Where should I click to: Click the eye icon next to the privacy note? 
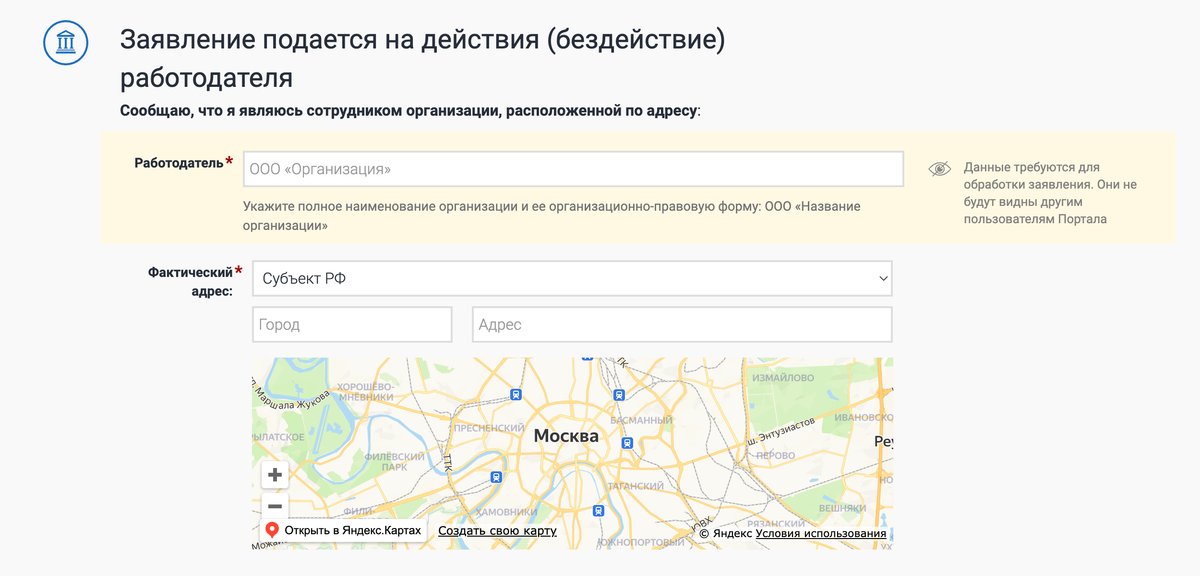[x=939, y=169]
